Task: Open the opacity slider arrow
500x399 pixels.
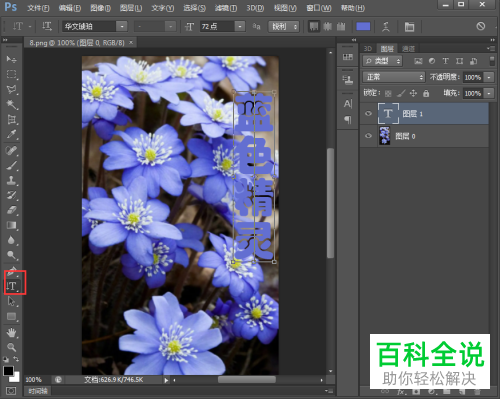Action: (x=489, y=77)
